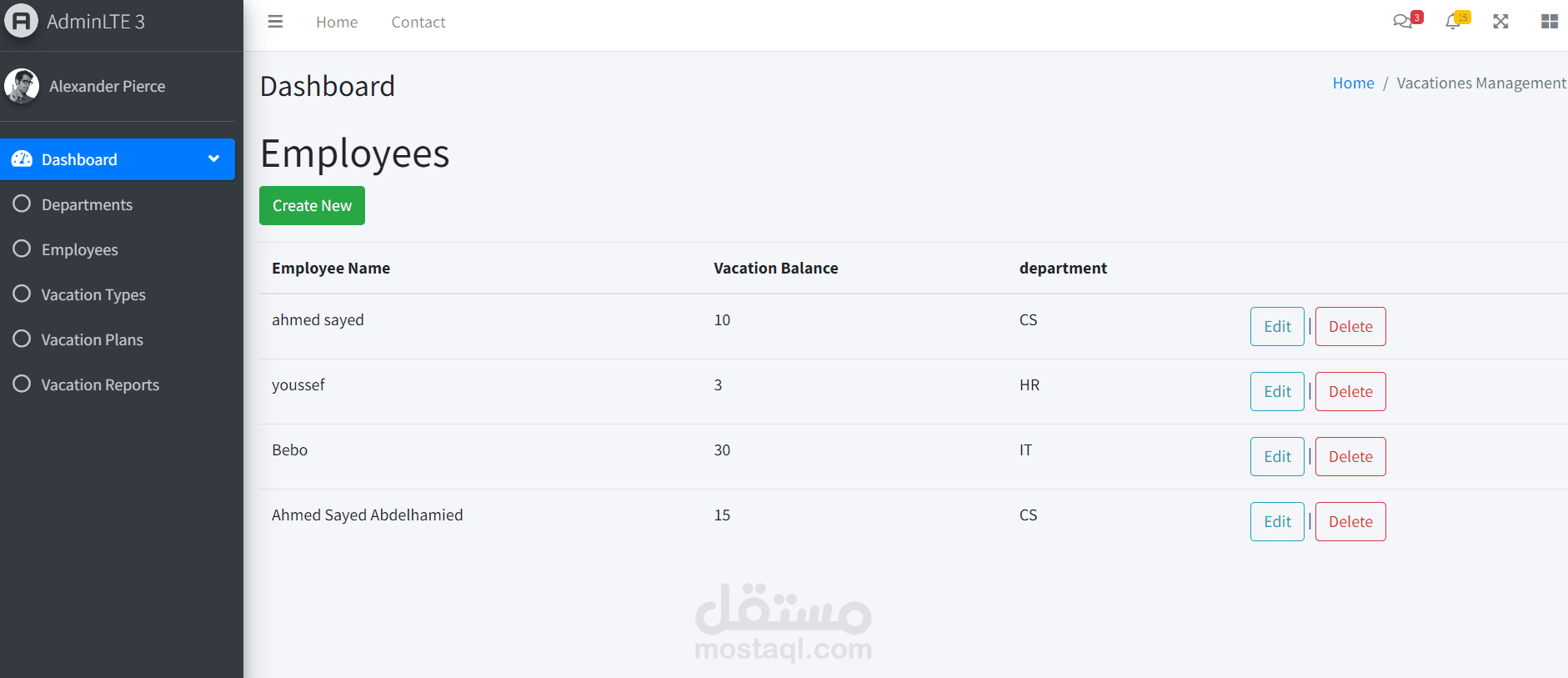This screenshot has width=1568, height=678.
Task: Open control sidebar grid icon
Action: click(1550, 22)
